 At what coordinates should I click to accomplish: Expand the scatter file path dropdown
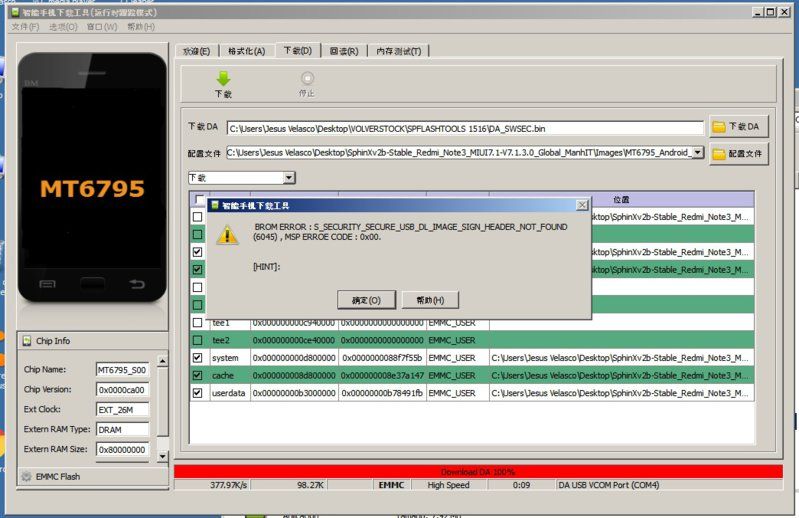(698, 152)
